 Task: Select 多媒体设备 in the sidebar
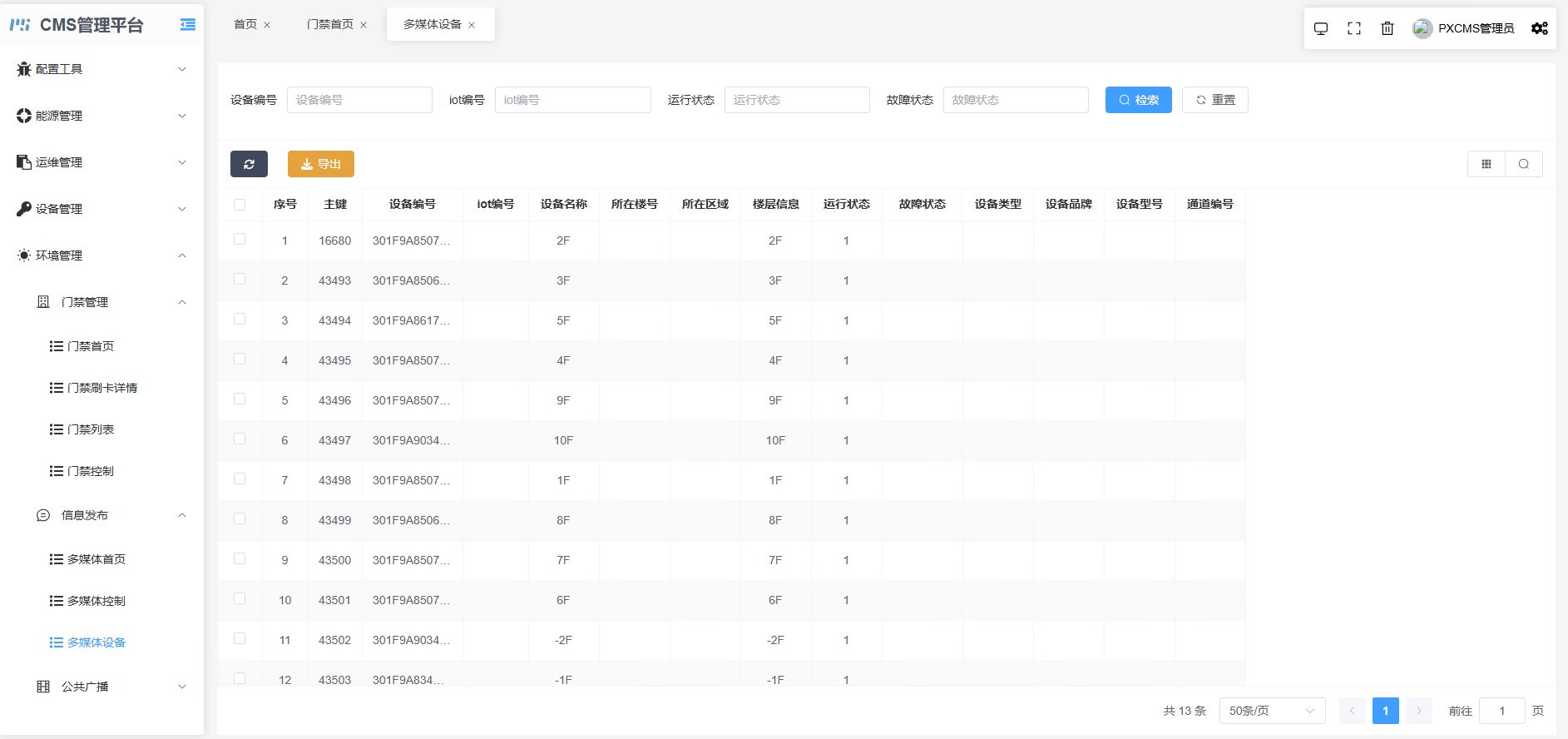tap(96, 642)
